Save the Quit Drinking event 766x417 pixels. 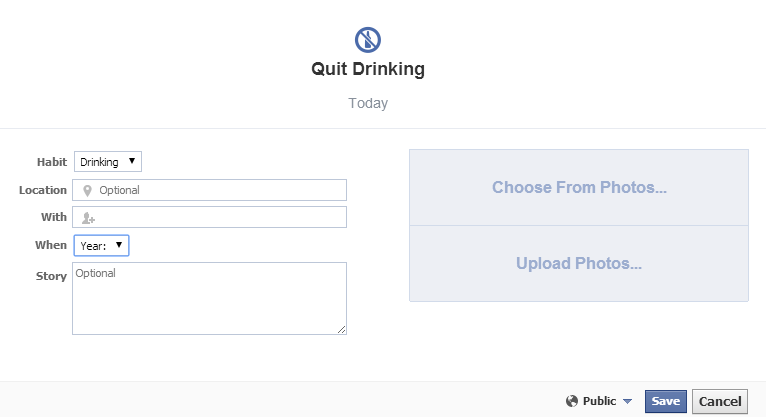665,401
